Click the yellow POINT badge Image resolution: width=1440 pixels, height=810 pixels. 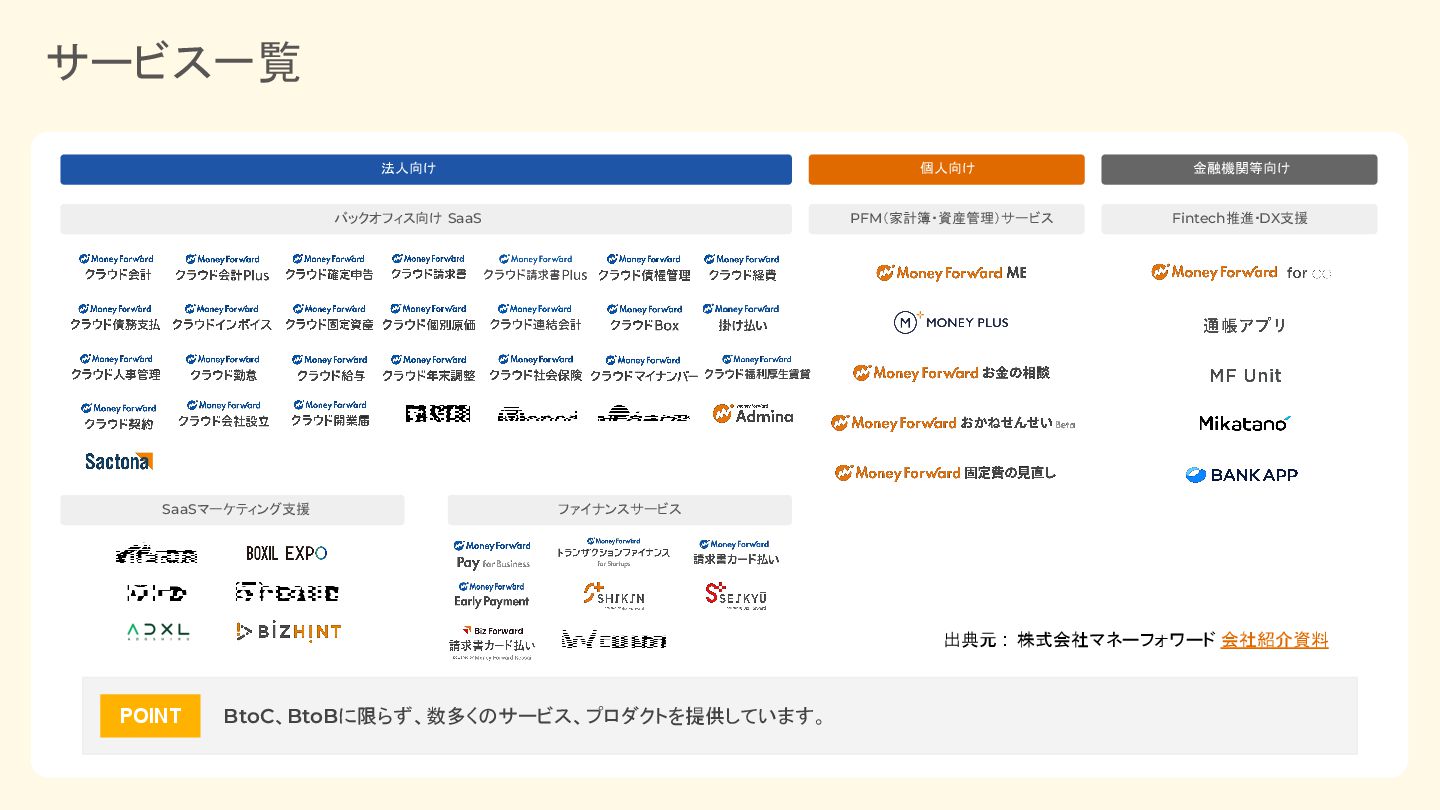click(x=150, y=716)
